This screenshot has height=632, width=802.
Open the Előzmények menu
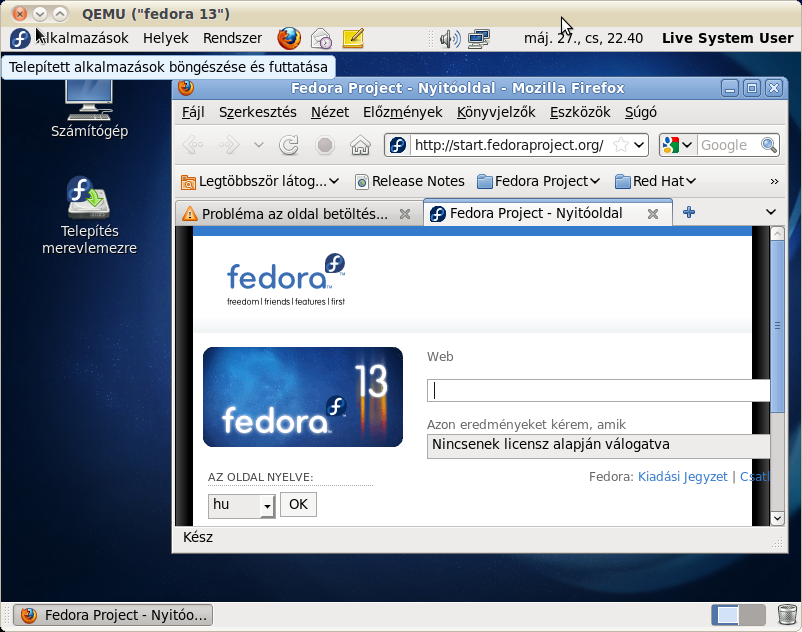403,112
